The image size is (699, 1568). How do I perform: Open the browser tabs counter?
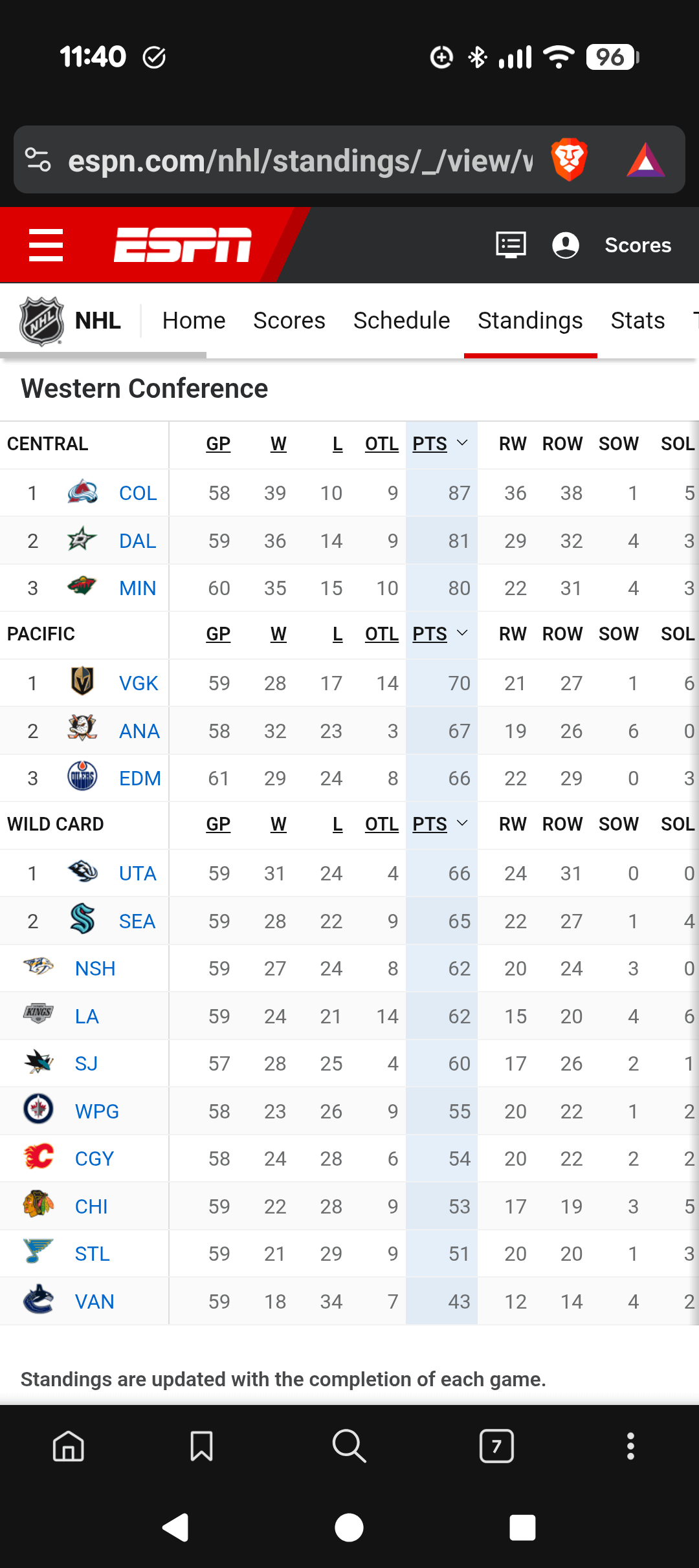(496, 1446)
